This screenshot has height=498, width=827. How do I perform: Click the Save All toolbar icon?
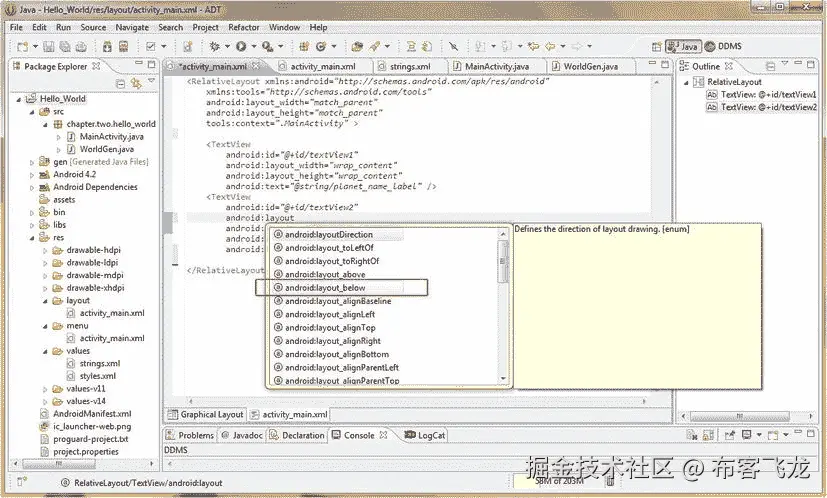click(65, 46)
